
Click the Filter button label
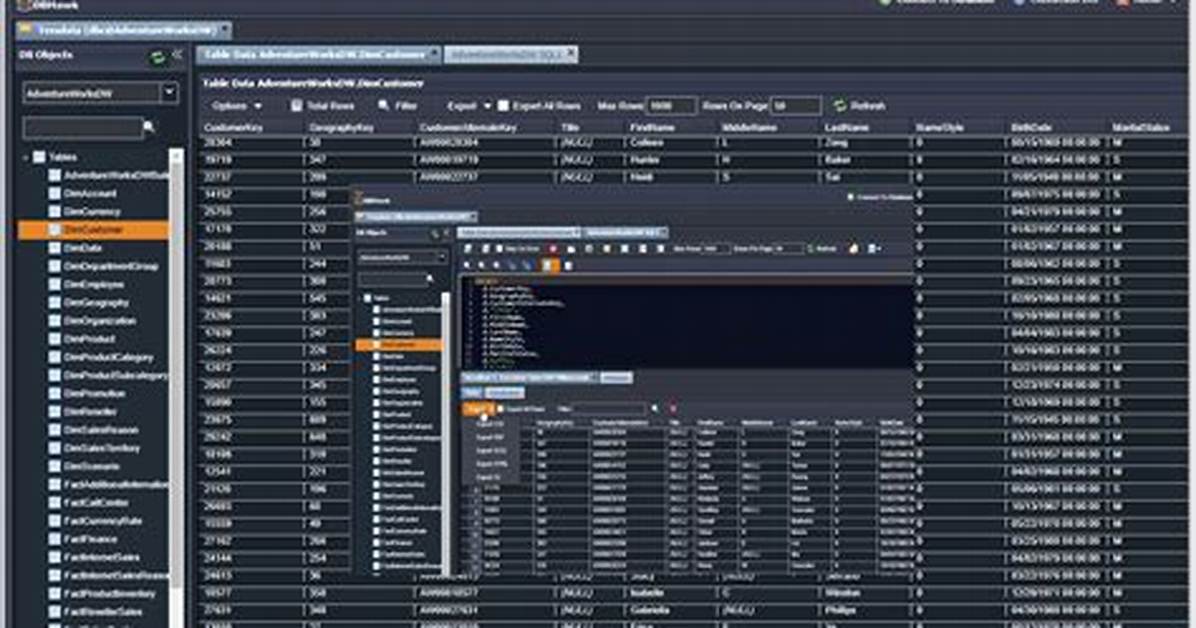406,106
